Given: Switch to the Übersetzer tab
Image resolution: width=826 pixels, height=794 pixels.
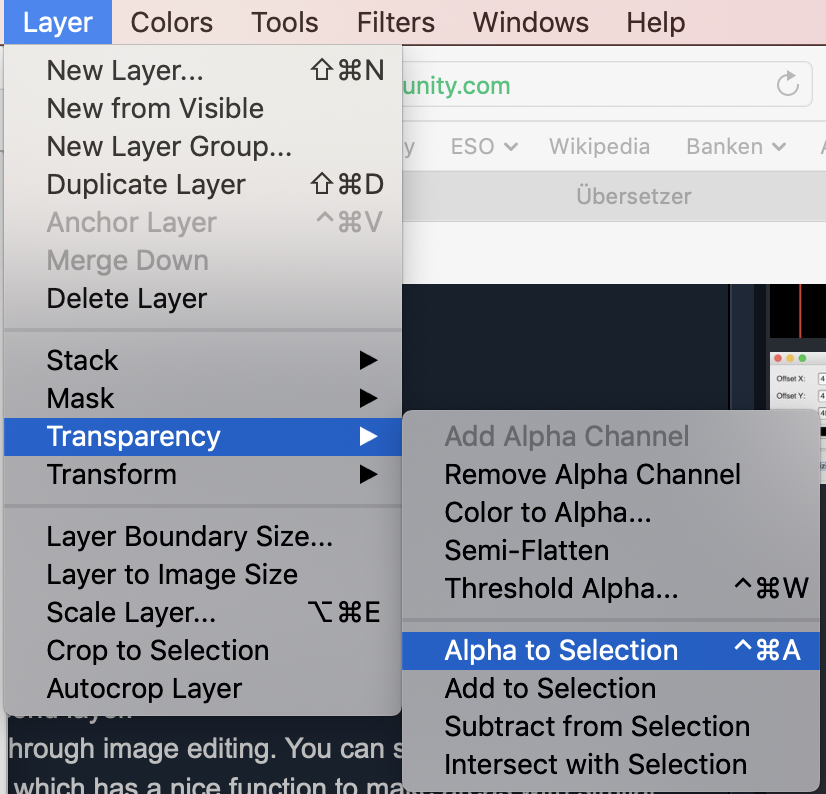Looking at the screenshot, I should (x=633, y=197).
